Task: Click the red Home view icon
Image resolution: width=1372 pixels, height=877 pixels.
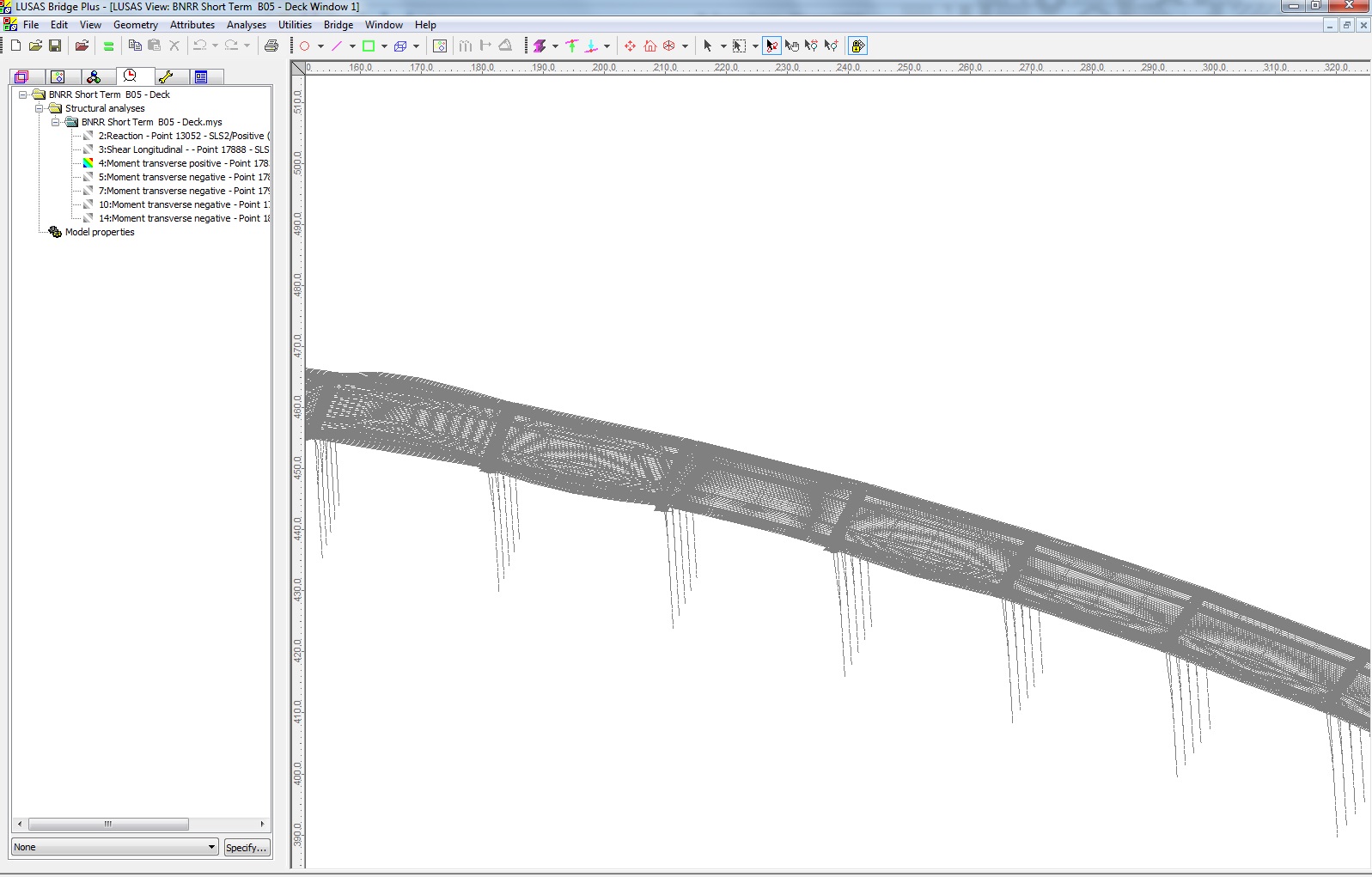Action: pyautogui.click(x=650, y=46)
